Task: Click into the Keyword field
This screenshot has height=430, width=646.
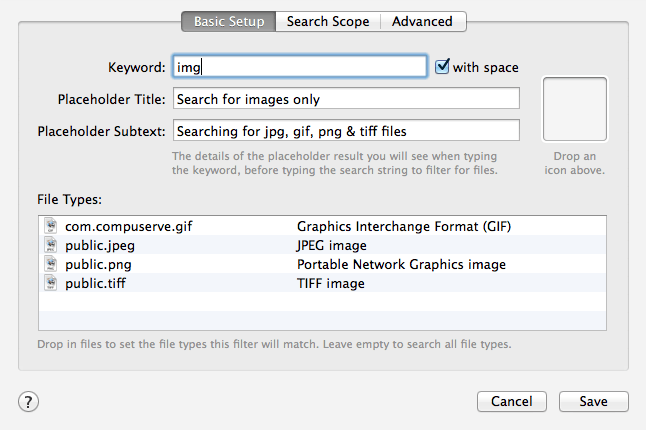Action: [x=300, y=66]
